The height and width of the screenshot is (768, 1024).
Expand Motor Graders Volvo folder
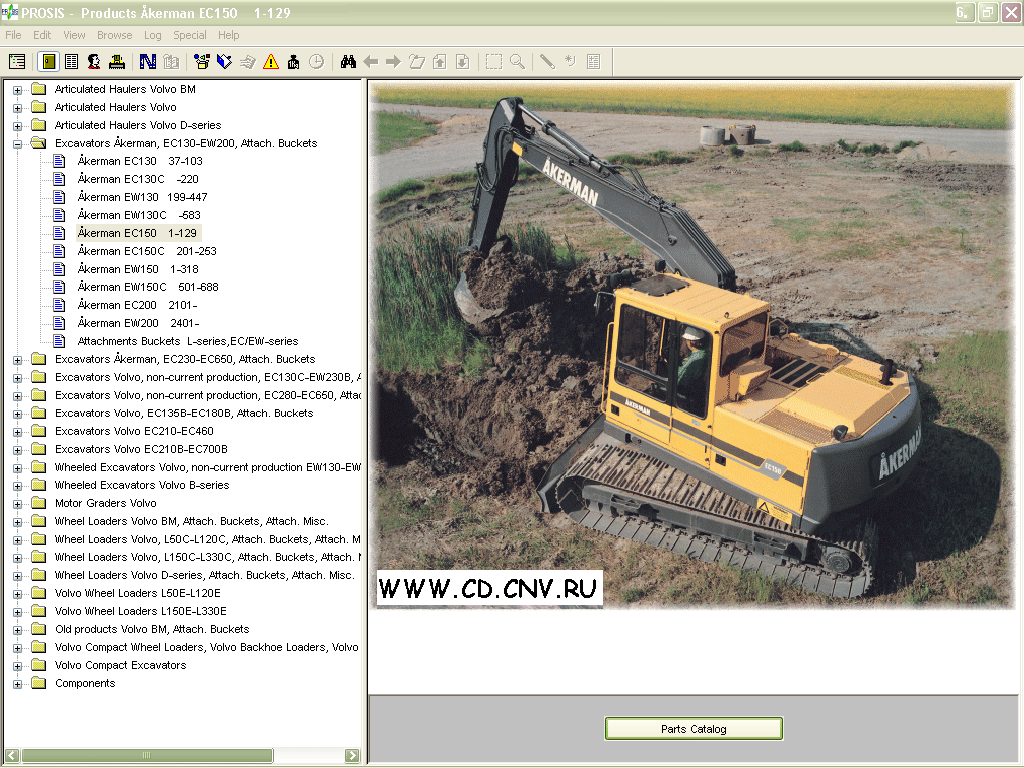point(18,504)
